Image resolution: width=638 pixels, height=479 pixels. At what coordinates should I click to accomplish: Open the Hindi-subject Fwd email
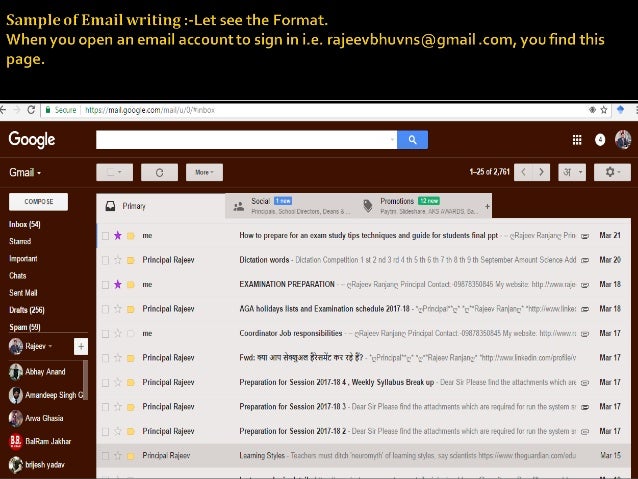364,358
